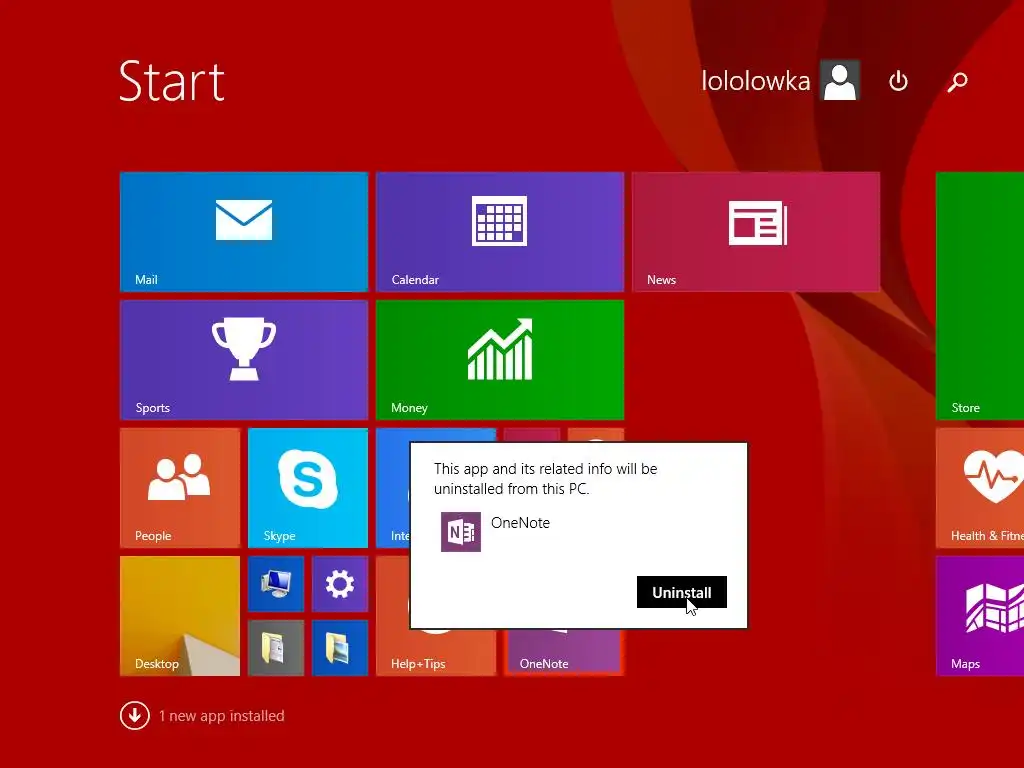Viewport: 1024px width, 768px height.
Task: Launch Skype from its tile
Action: click(x=308, y=487)
